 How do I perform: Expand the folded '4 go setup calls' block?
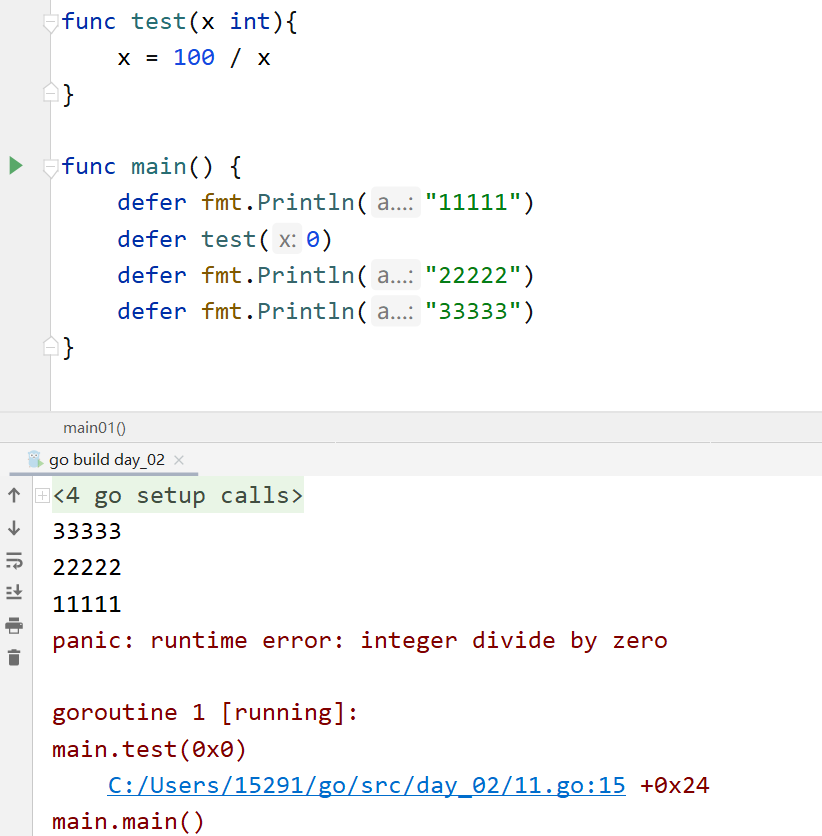(42, 496)
